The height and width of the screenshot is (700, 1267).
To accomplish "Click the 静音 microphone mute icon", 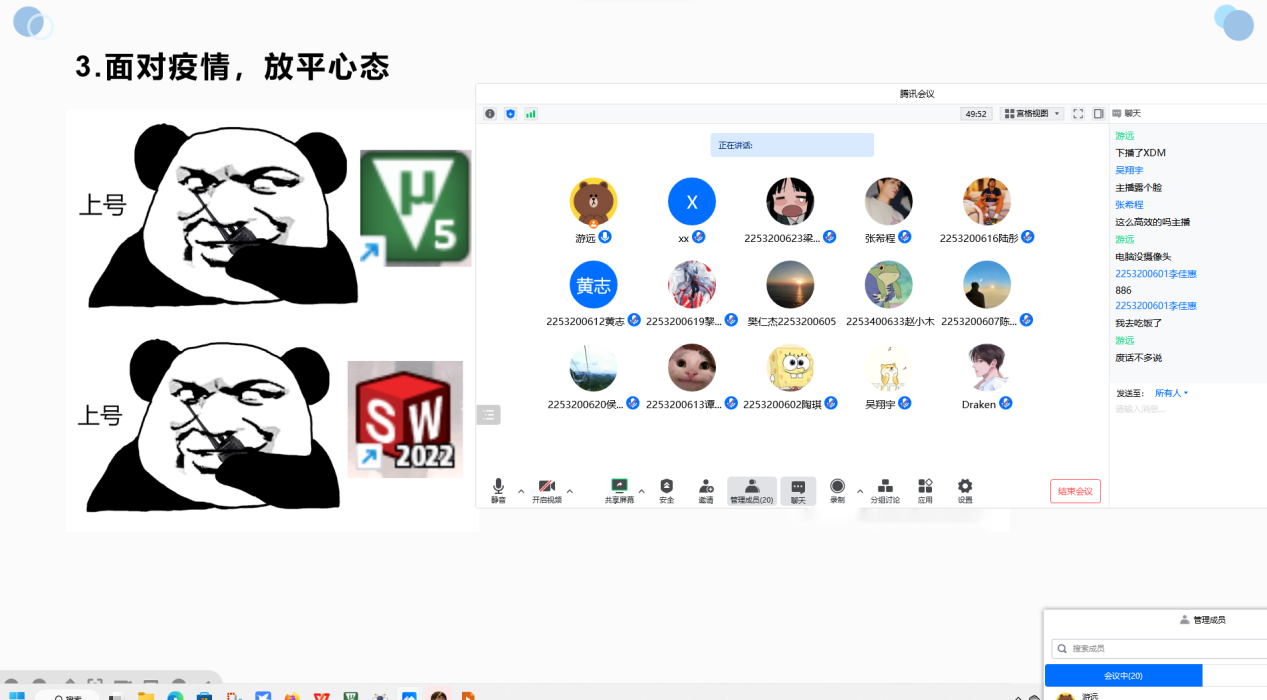I will [498, 486].
